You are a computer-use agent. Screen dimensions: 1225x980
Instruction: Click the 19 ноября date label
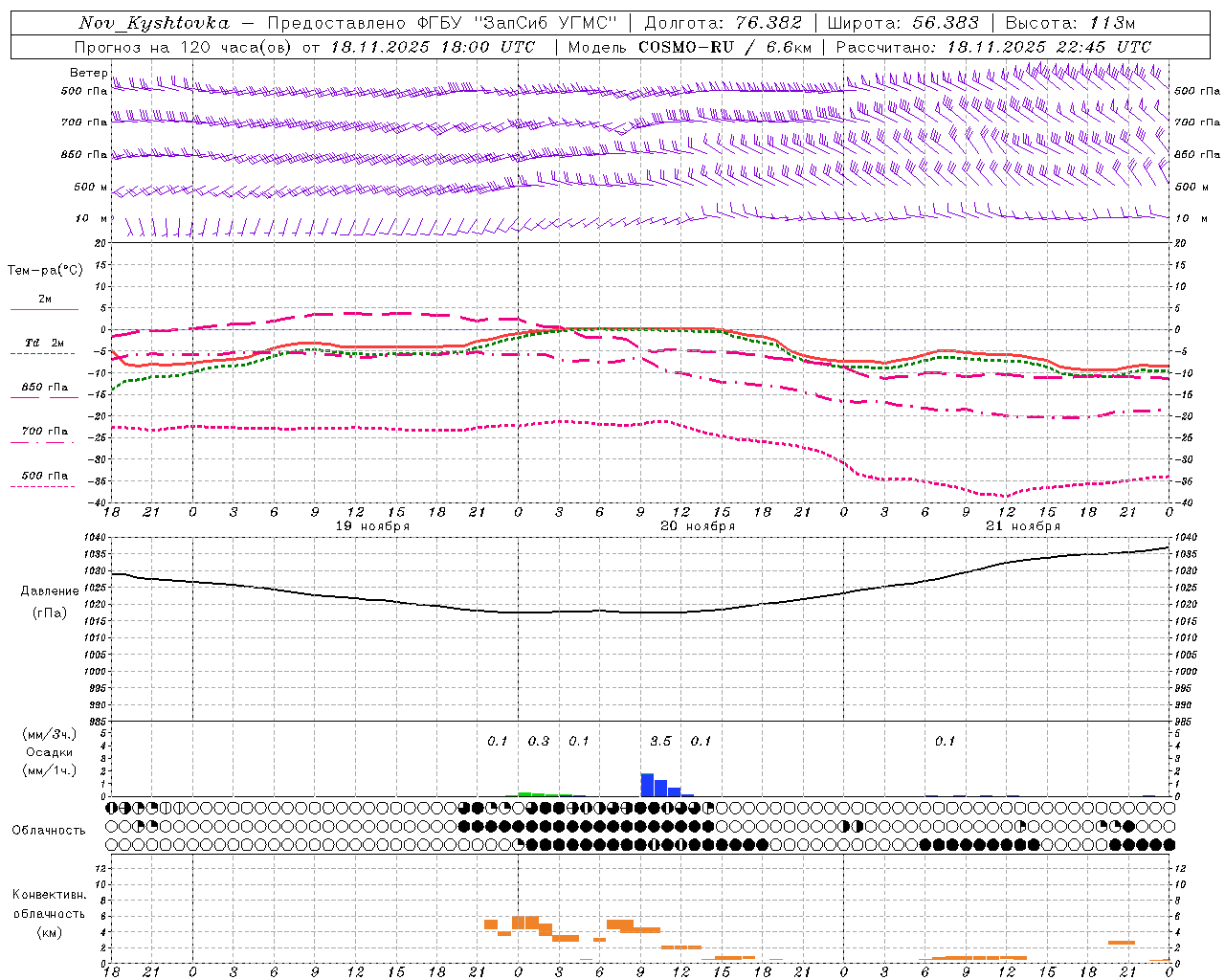coord(372,526)
